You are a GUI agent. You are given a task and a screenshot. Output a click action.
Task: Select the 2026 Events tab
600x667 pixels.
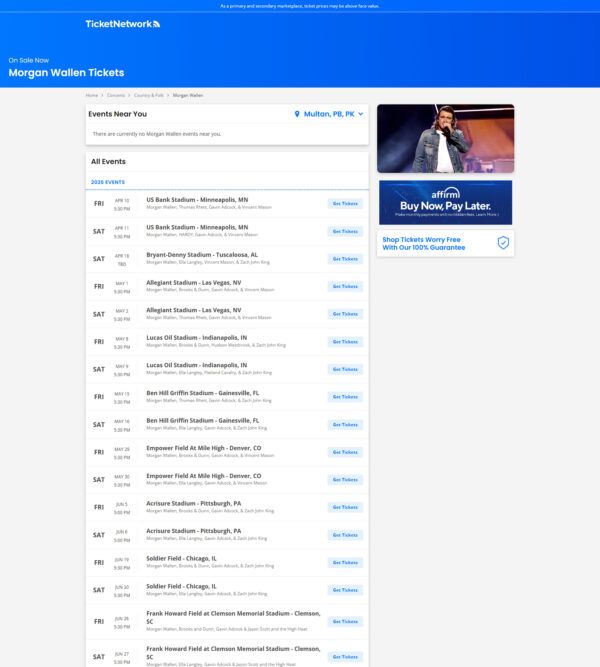[x=108, y=182]
